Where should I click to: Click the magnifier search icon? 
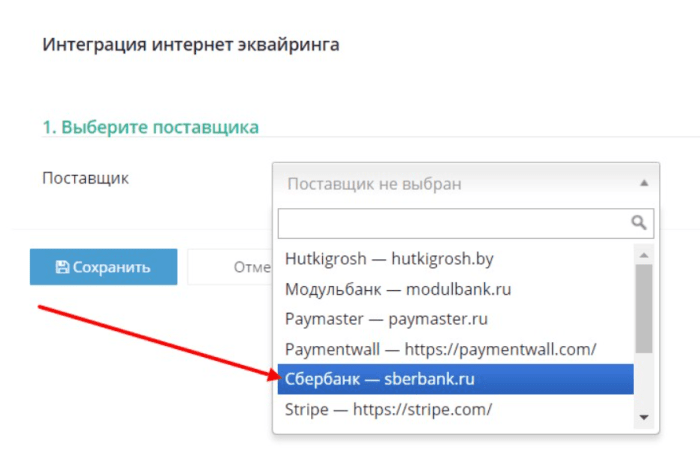(639, 222)
